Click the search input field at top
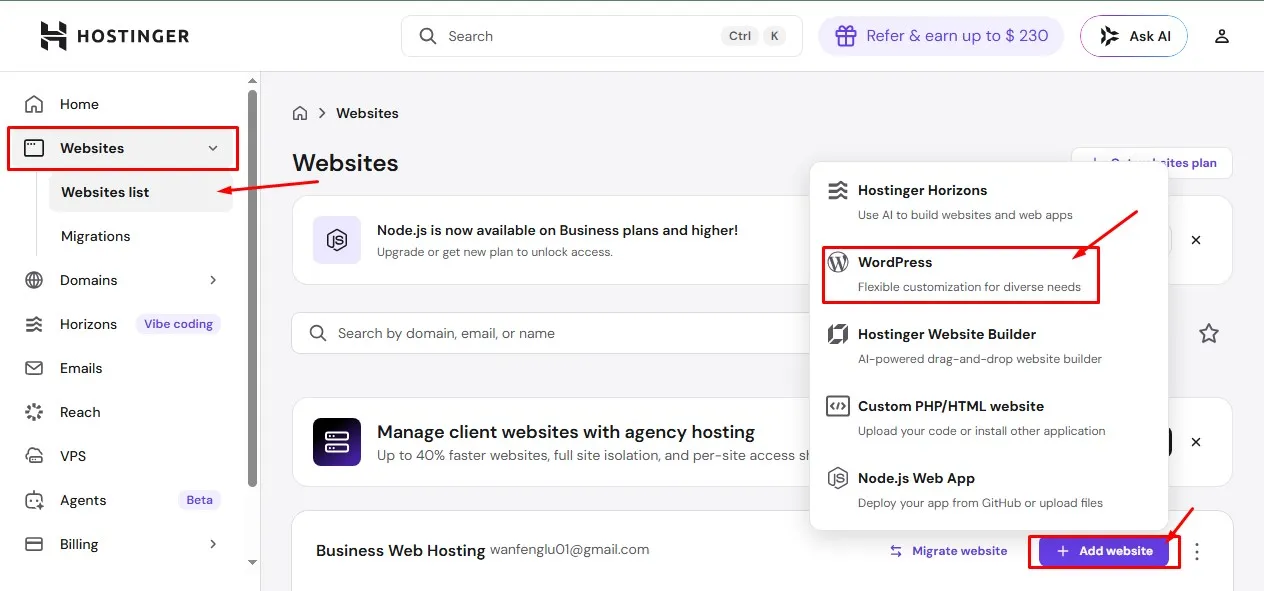 pos(580,35)
